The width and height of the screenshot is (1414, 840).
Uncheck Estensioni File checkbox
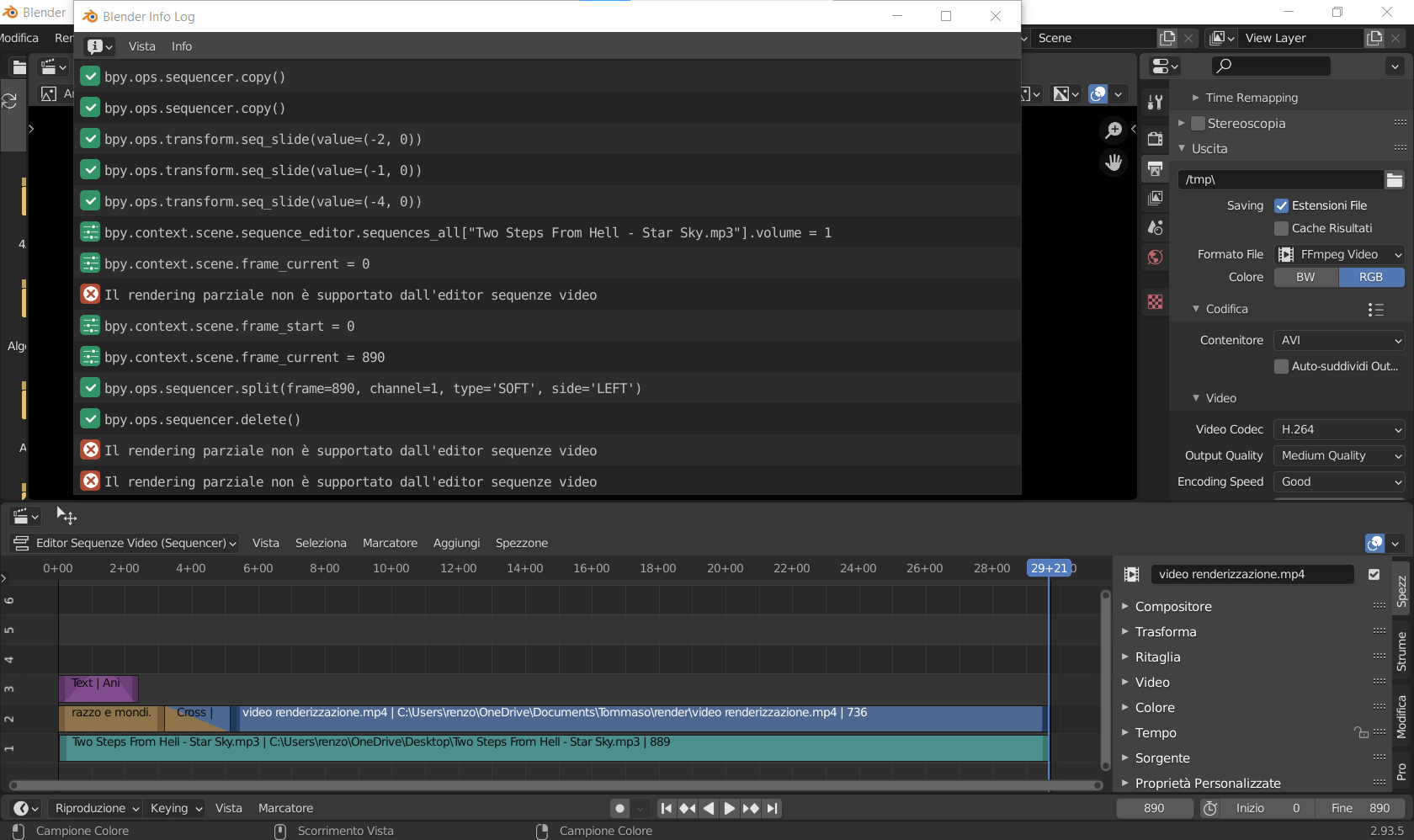(x=1281, y=205)
